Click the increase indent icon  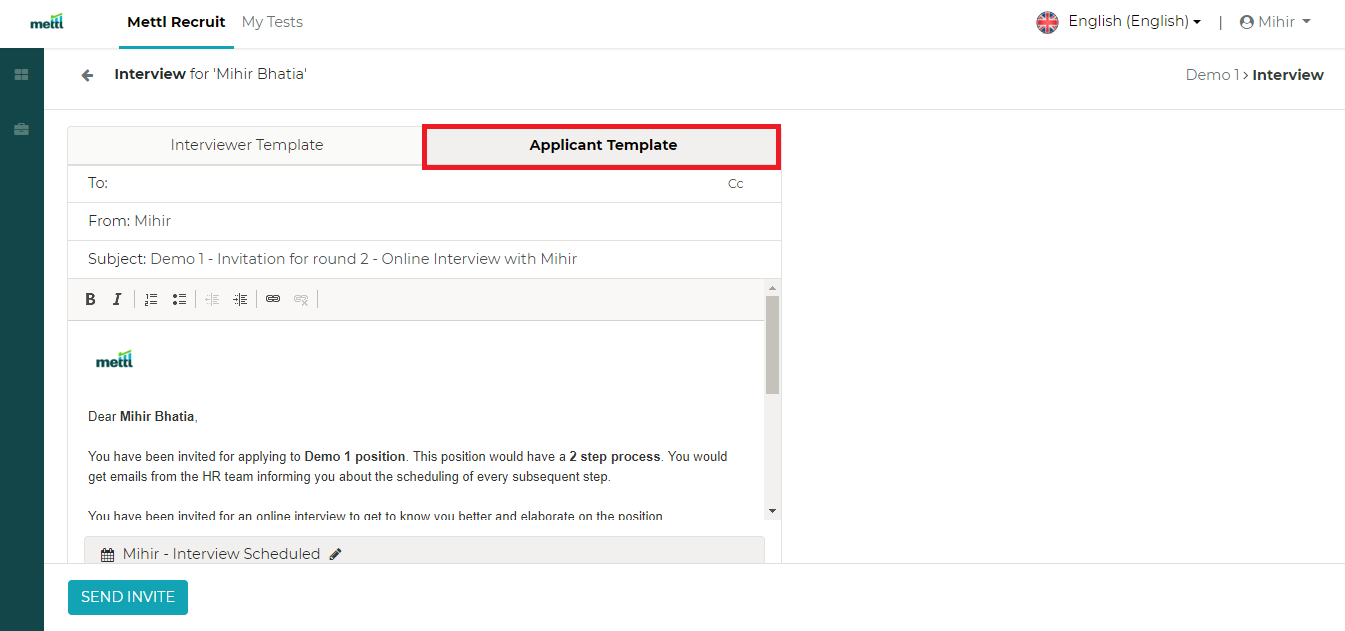pos(240,299)
